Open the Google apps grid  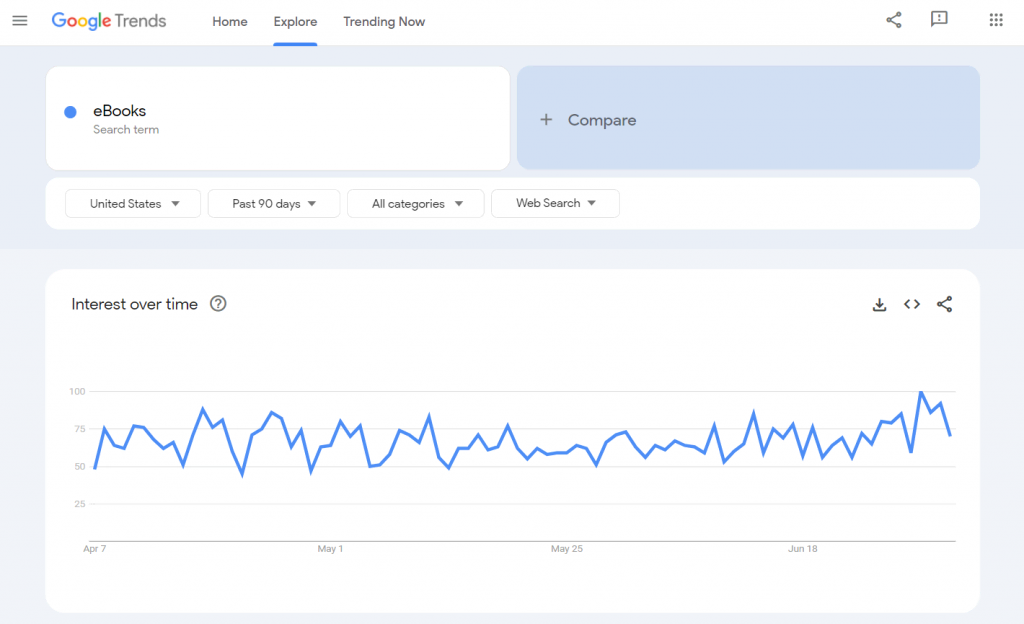coord(996,20)
